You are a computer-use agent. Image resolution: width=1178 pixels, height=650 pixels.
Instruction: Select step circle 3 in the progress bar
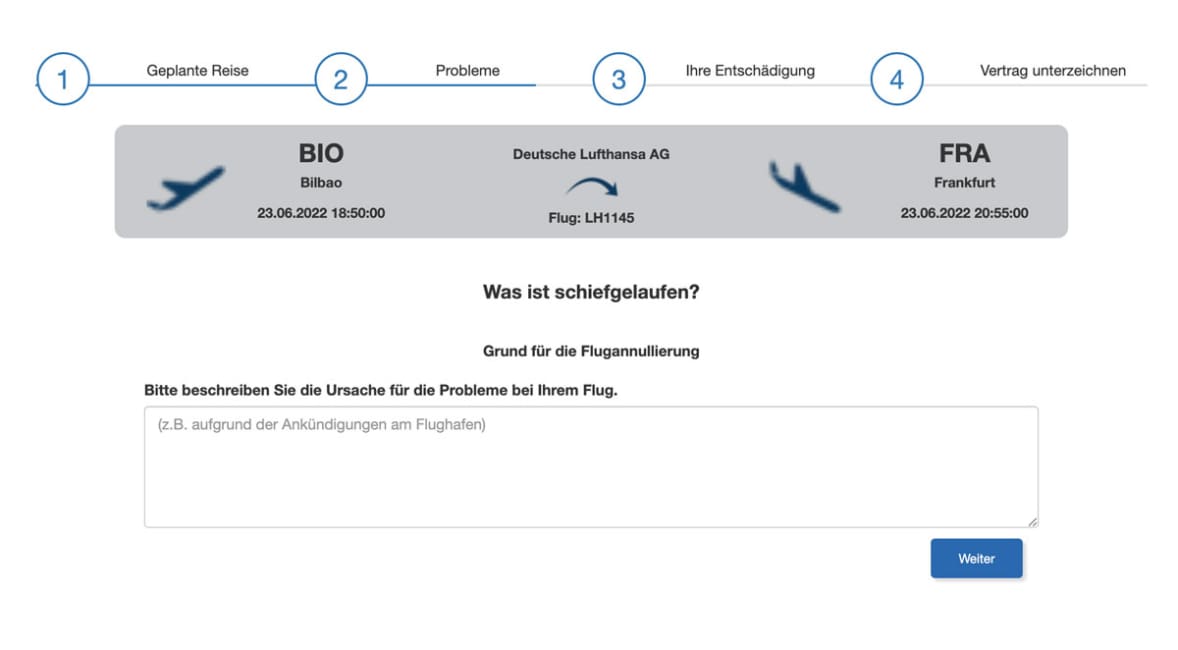click(616, 78)
